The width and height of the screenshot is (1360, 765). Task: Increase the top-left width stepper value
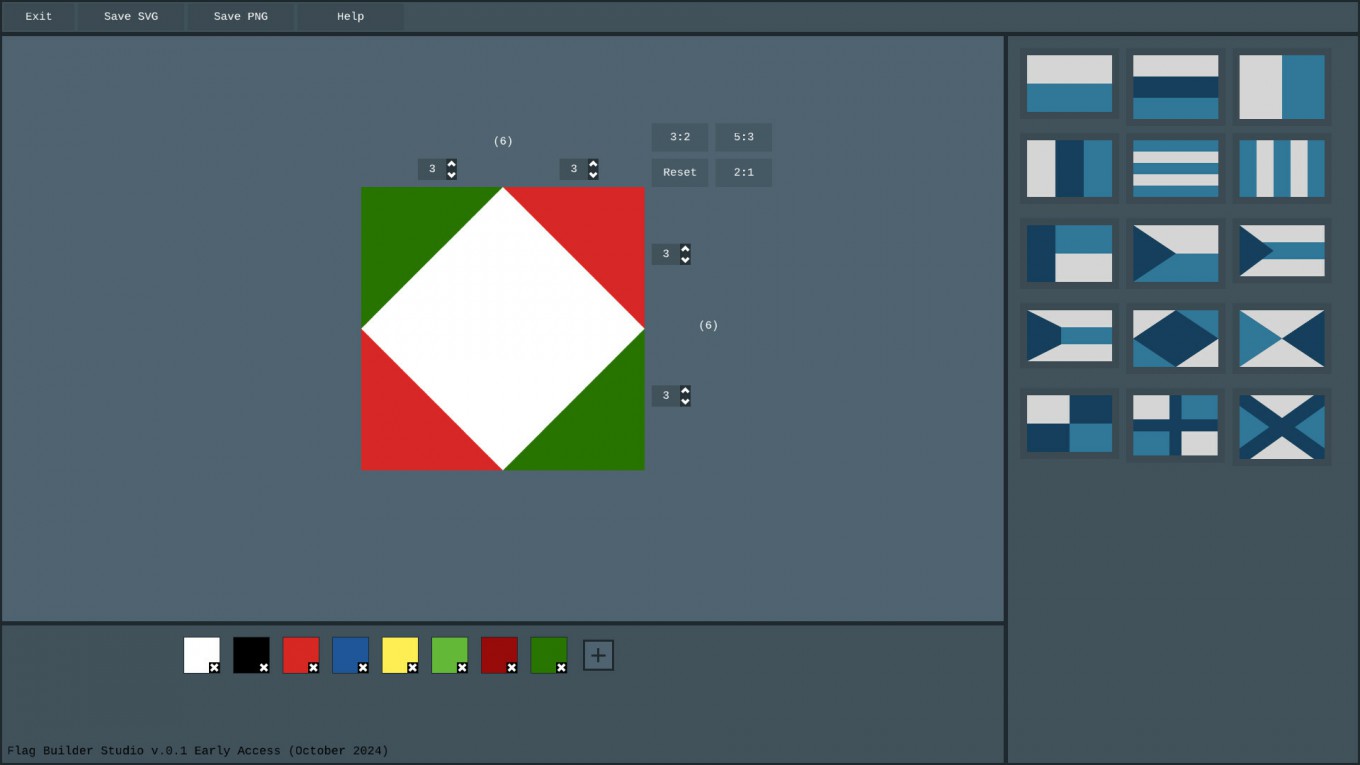tap(451, 164)
